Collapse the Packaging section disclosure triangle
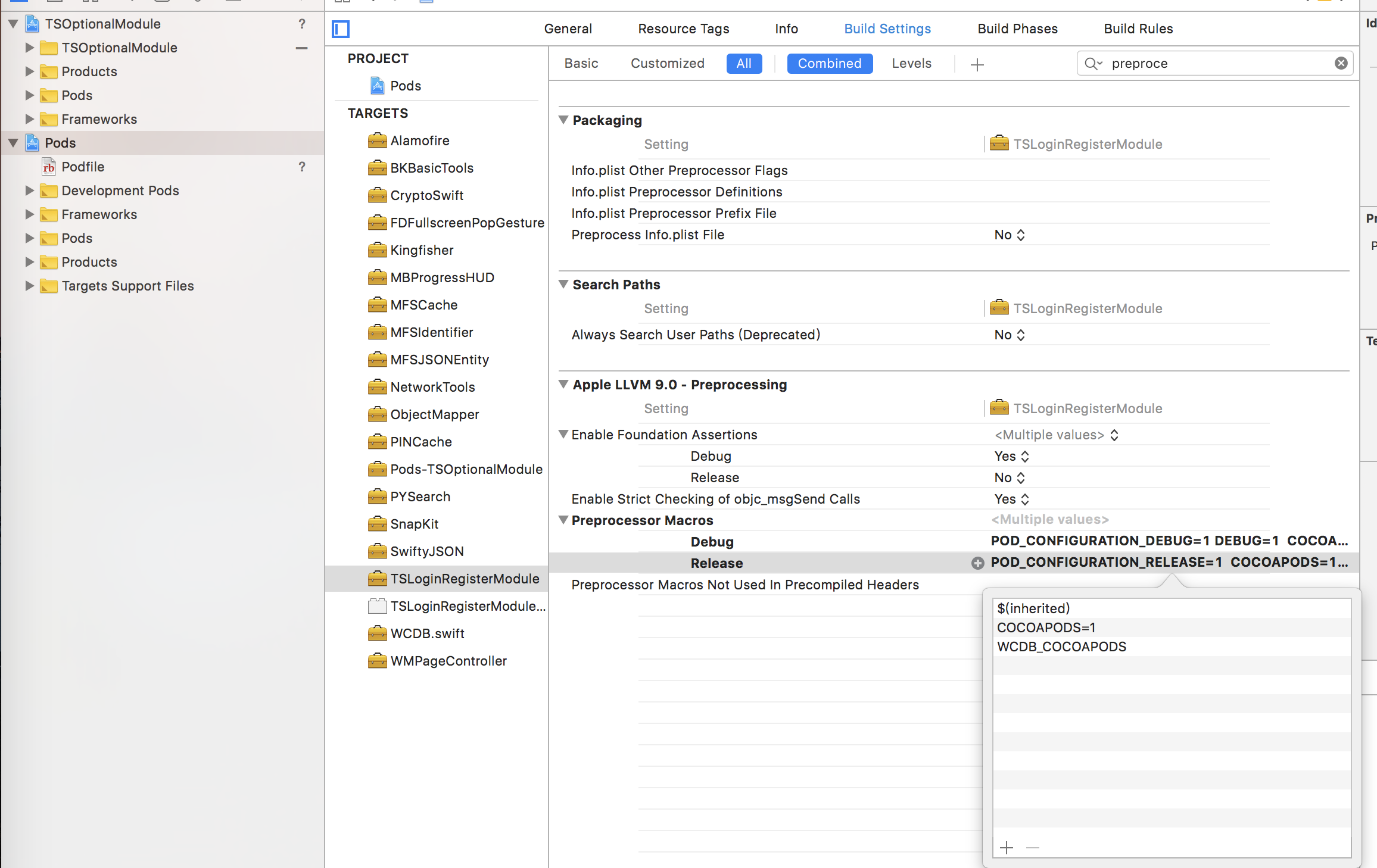Viewport: 1377px width, 868px height. pyautogui.click(x=563, y=120)
